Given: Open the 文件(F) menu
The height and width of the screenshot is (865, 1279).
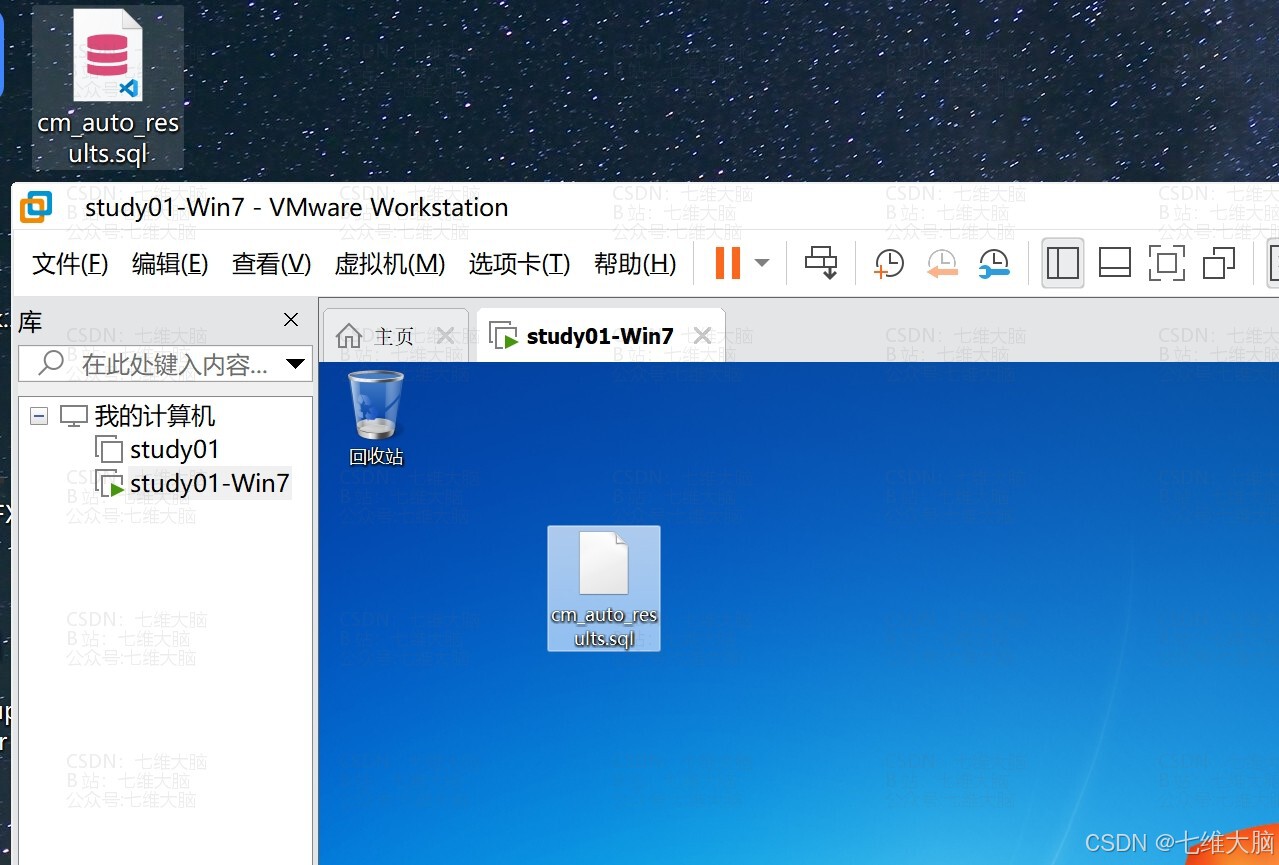Looking at the screenshot, I should click(x=70, y=264).
